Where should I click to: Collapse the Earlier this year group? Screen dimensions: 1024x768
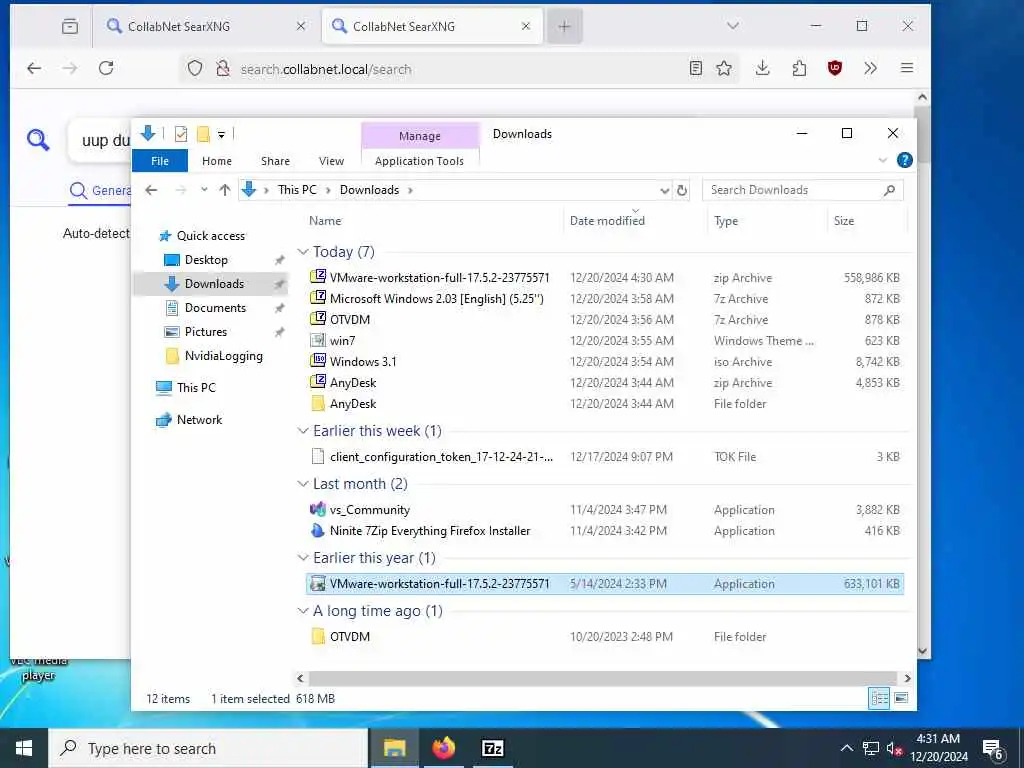point(302,558)
